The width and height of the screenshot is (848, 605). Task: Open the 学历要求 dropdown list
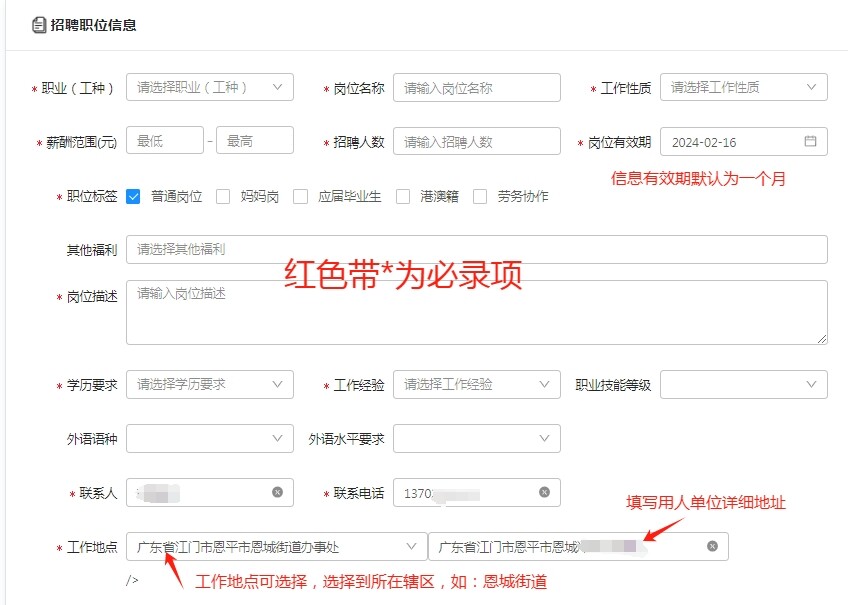(210, 384)
